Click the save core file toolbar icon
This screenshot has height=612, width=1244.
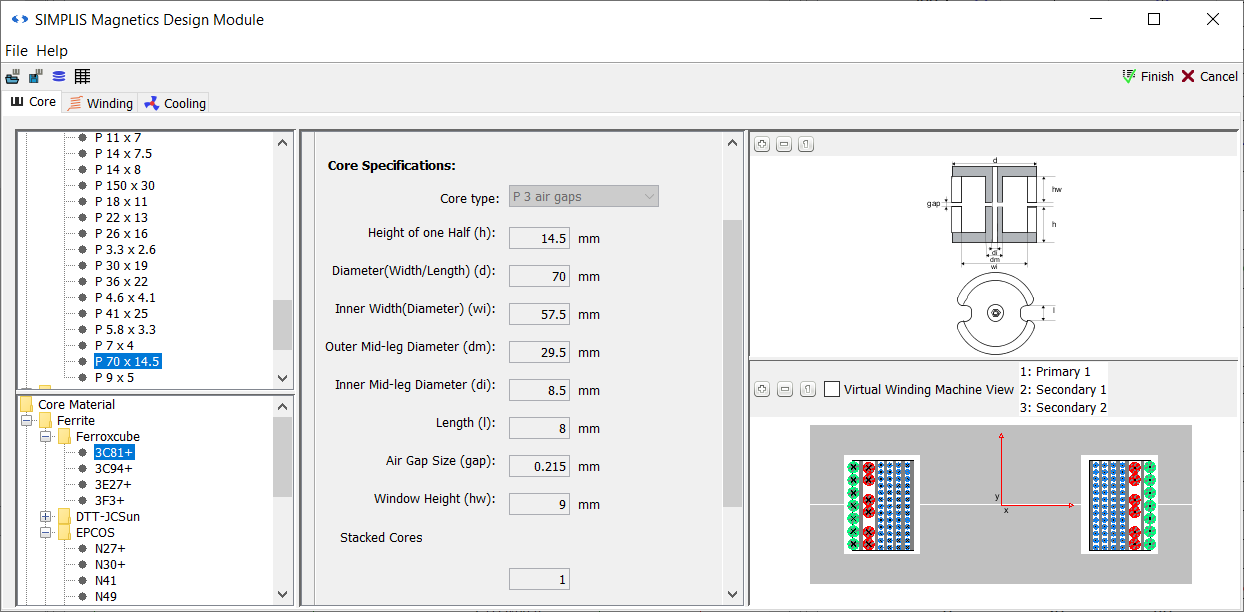pyautogui.click(x=35, y=77)
